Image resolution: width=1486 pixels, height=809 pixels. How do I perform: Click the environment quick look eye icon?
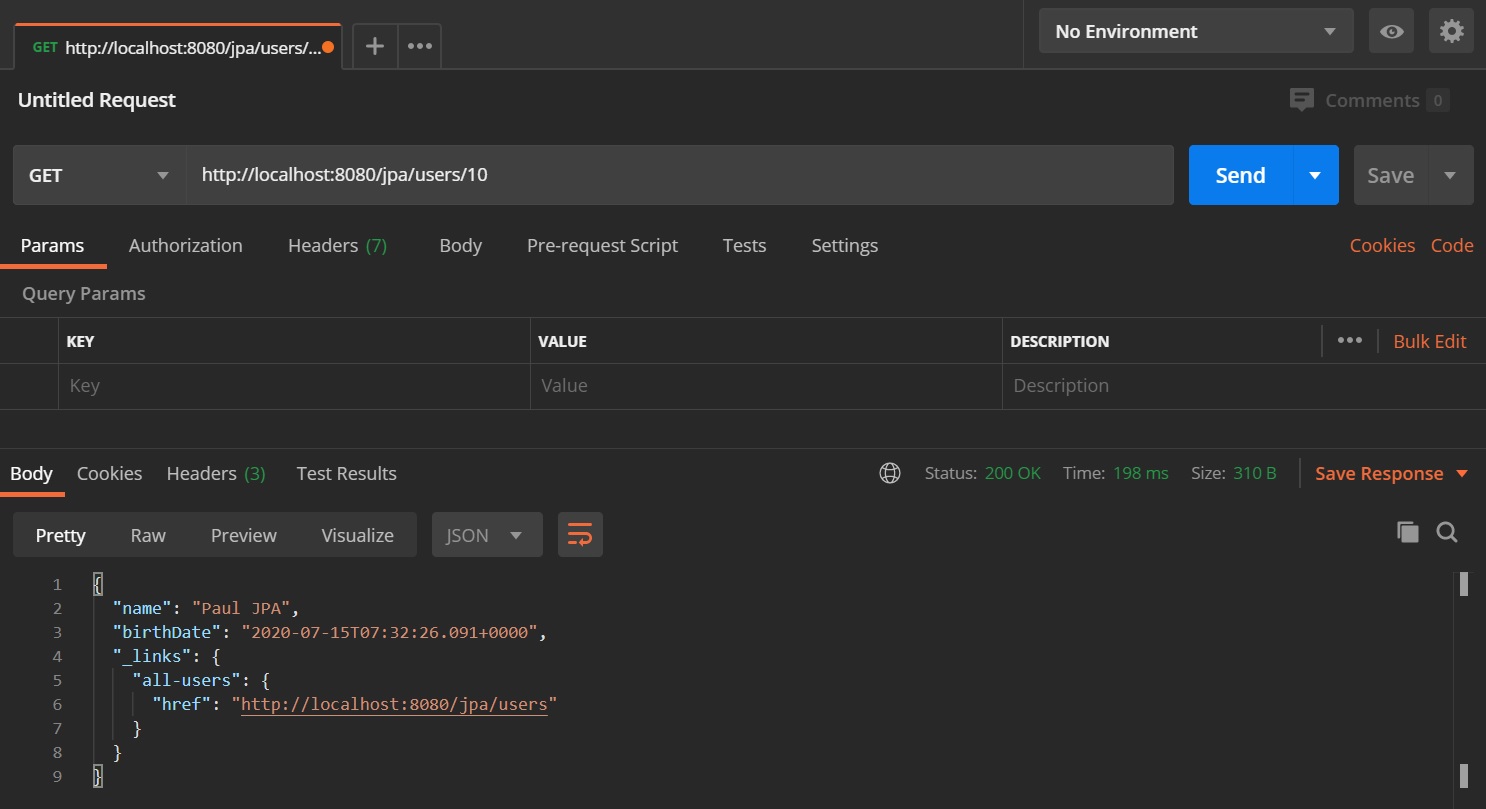(x=1391, y=31)
